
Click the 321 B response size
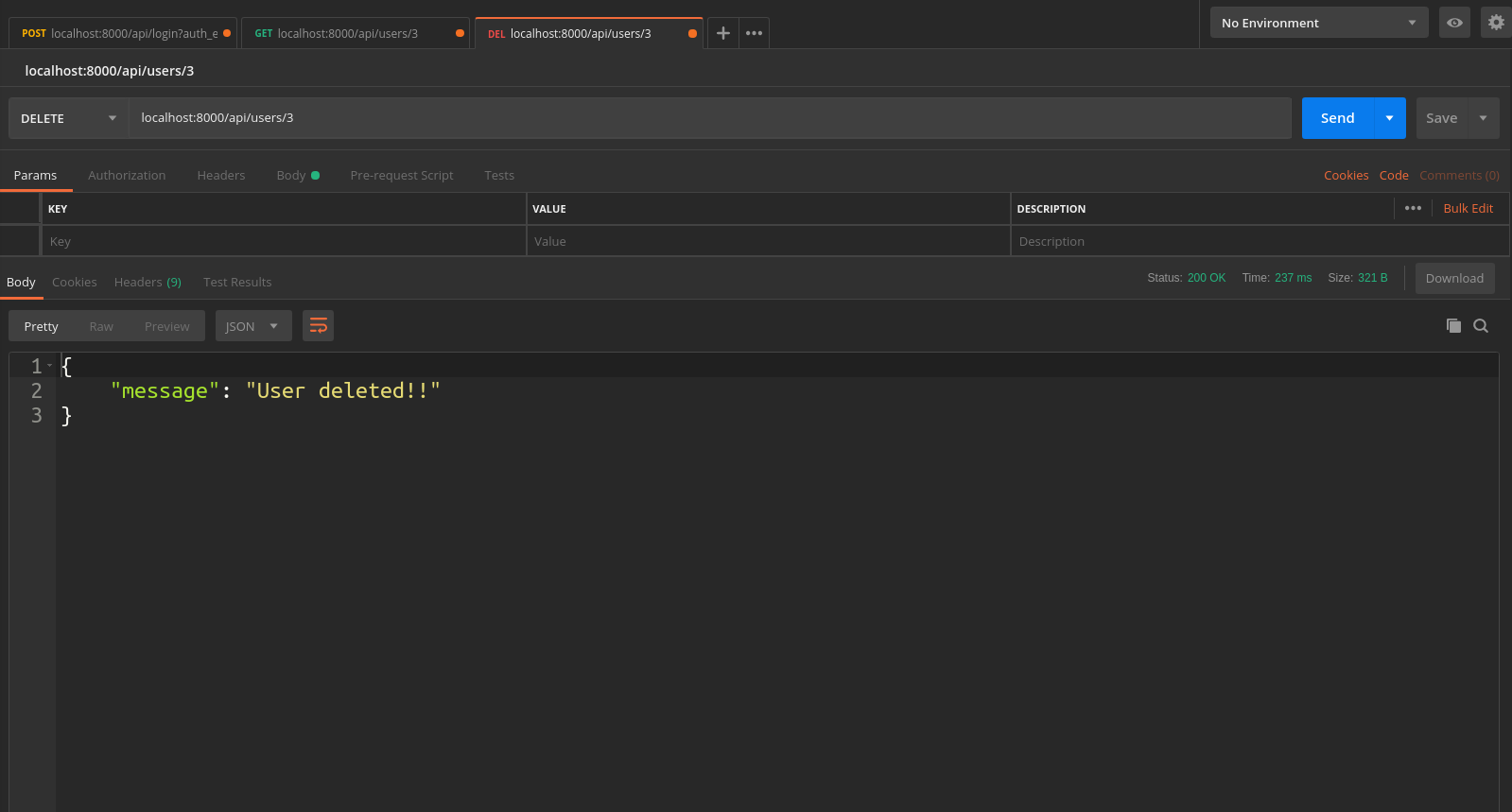point(1373,278)
